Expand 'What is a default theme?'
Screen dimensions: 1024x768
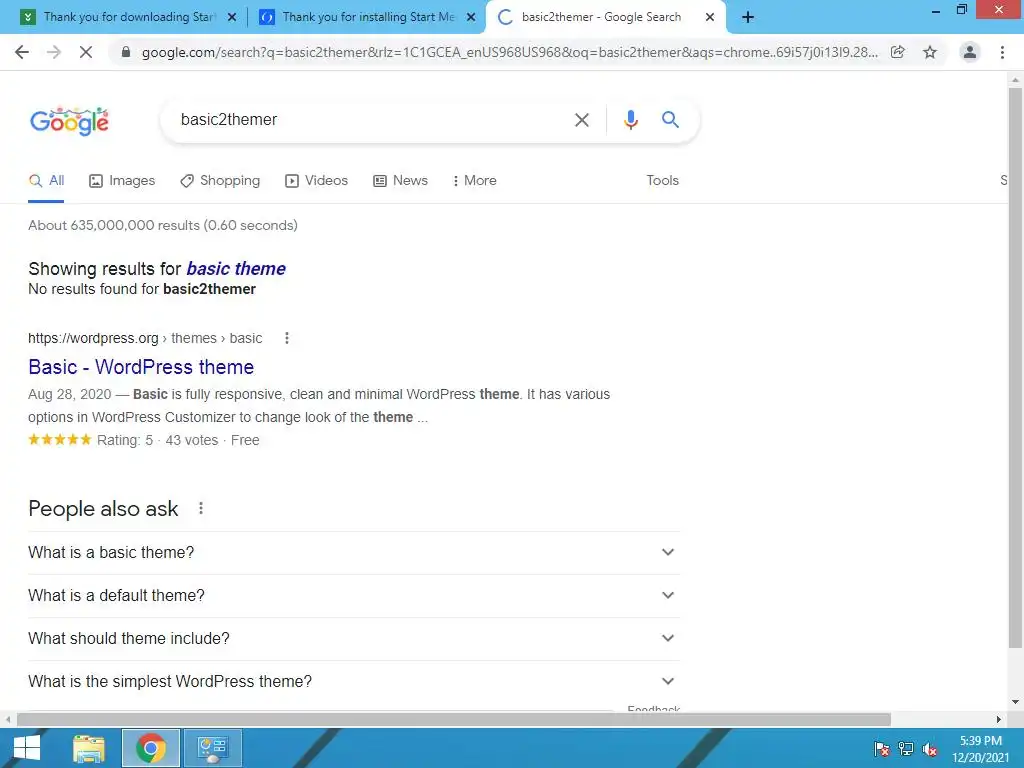click(353, 596)
